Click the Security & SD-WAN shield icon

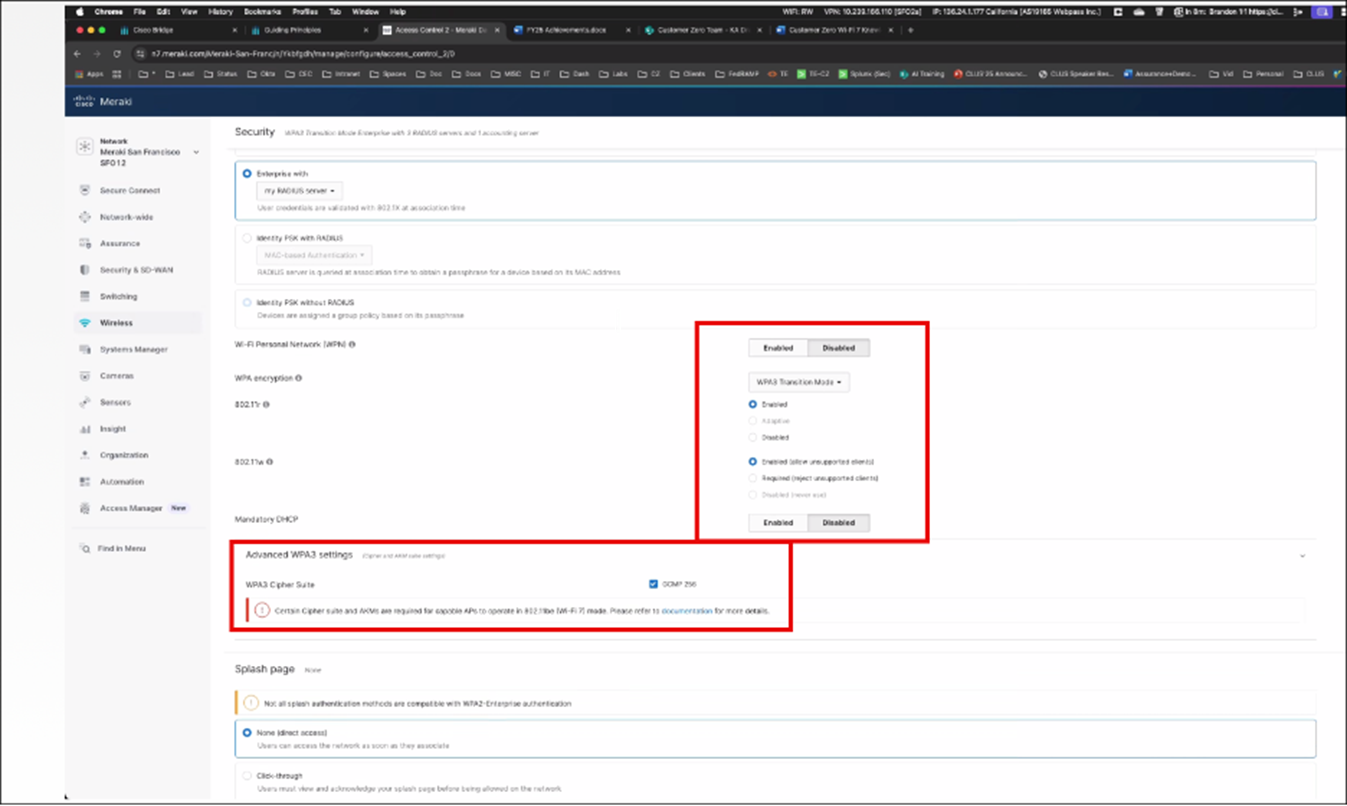85,270
